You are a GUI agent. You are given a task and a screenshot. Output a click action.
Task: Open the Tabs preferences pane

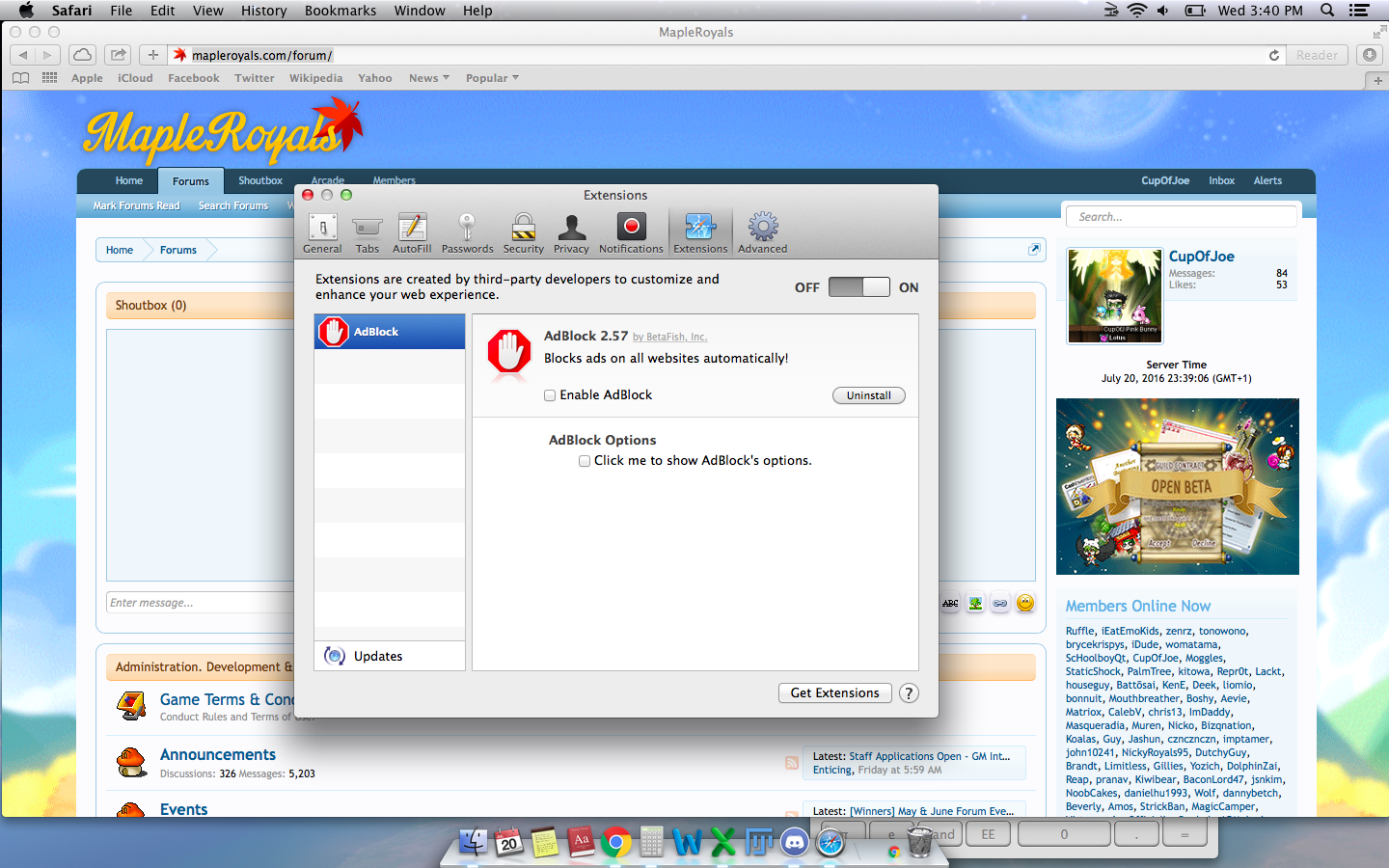coord(367,233)
